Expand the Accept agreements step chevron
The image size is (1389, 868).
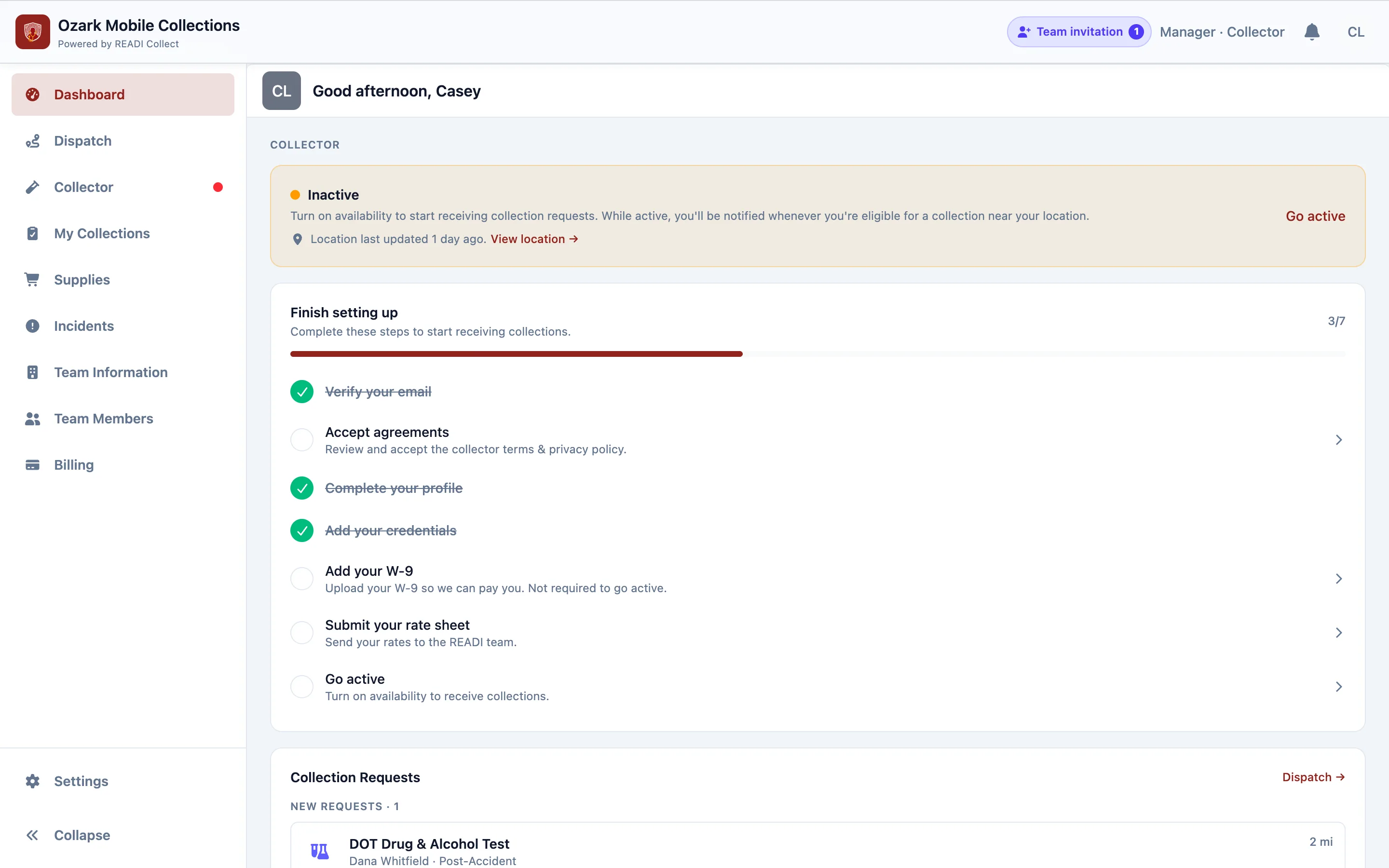(x=1338, y=440)
